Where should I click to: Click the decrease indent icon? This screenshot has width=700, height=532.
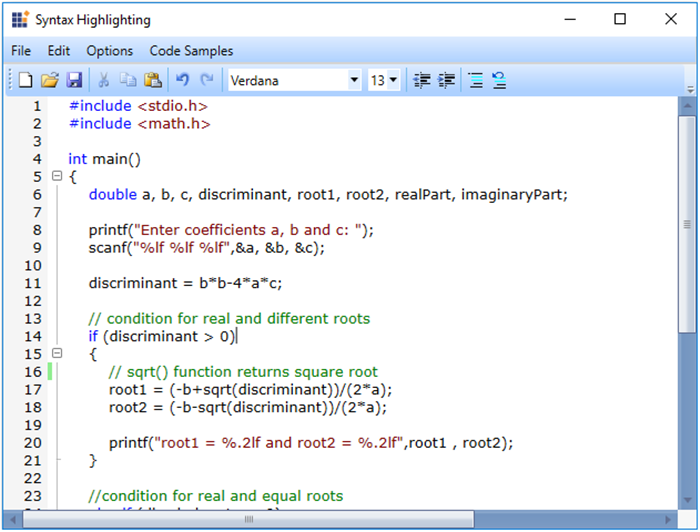pos(422,80)
